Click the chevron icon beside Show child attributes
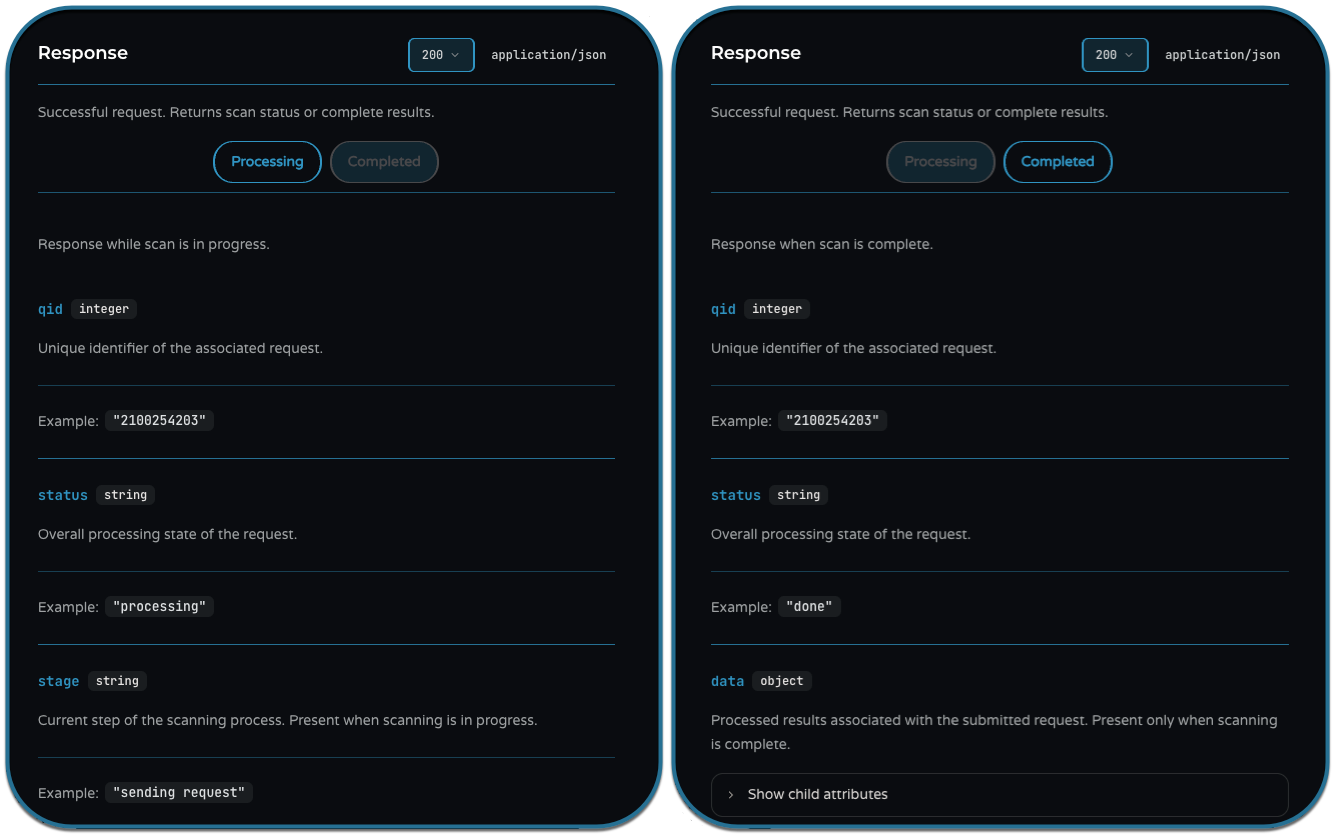Screen dimensions: 1334x836 click(731, 794)
